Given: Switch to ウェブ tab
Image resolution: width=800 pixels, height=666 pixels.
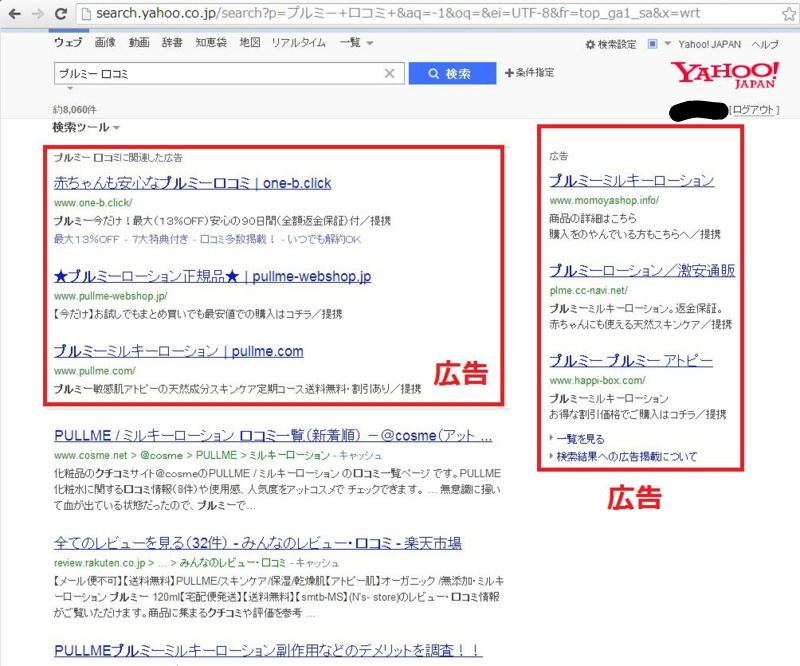Looking at the screenshot, I should pos(68,43).
